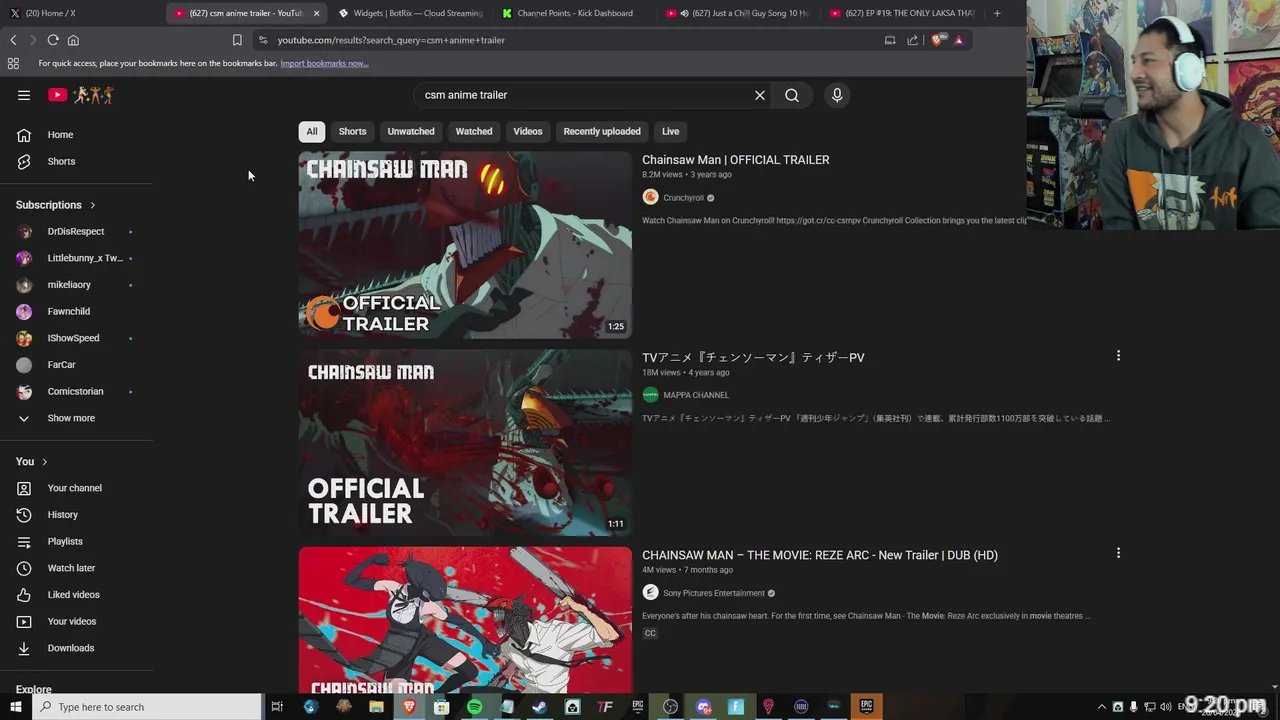Click browser home button

click(73, 40)
